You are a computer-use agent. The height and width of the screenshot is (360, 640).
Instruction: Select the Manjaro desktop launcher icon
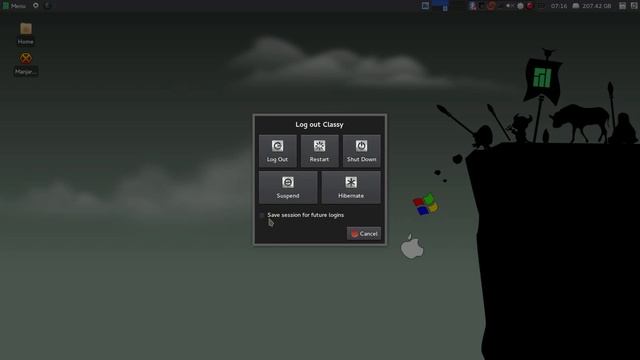(x=26, y=64)
